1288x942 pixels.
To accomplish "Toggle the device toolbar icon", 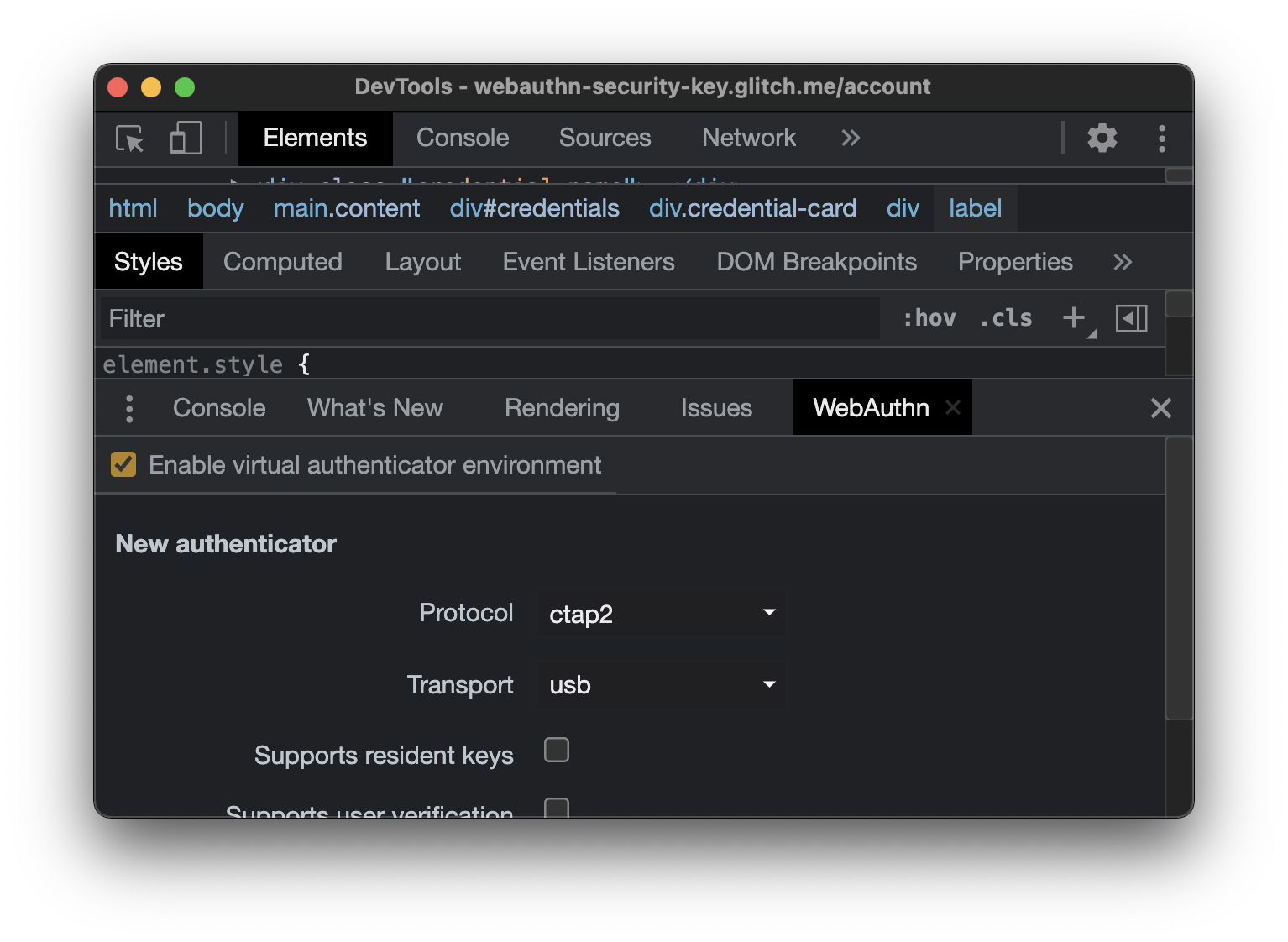I will coord(185,139).
